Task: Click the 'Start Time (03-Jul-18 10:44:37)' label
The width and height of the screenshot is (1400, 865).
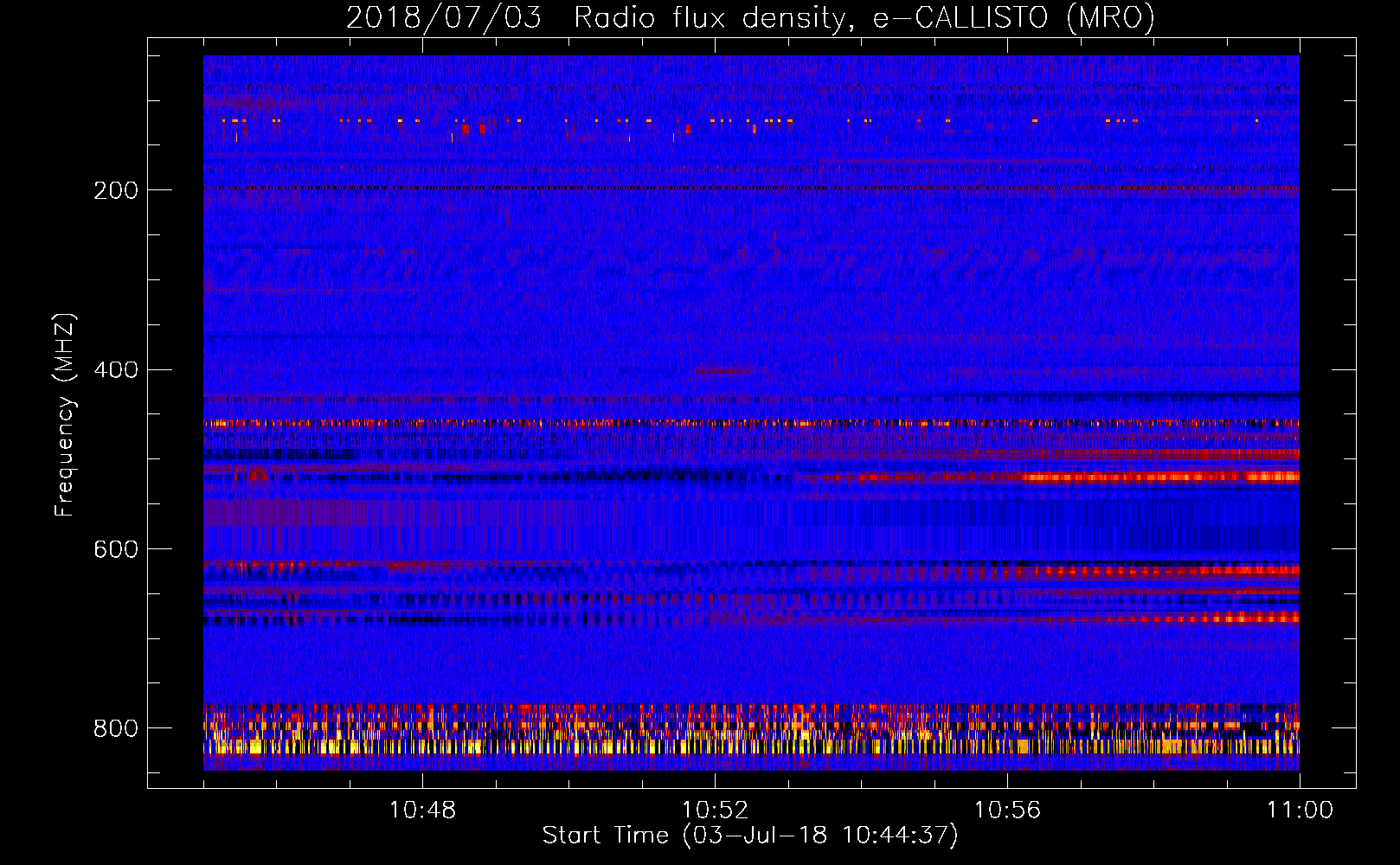Action: tap(750, 836)
